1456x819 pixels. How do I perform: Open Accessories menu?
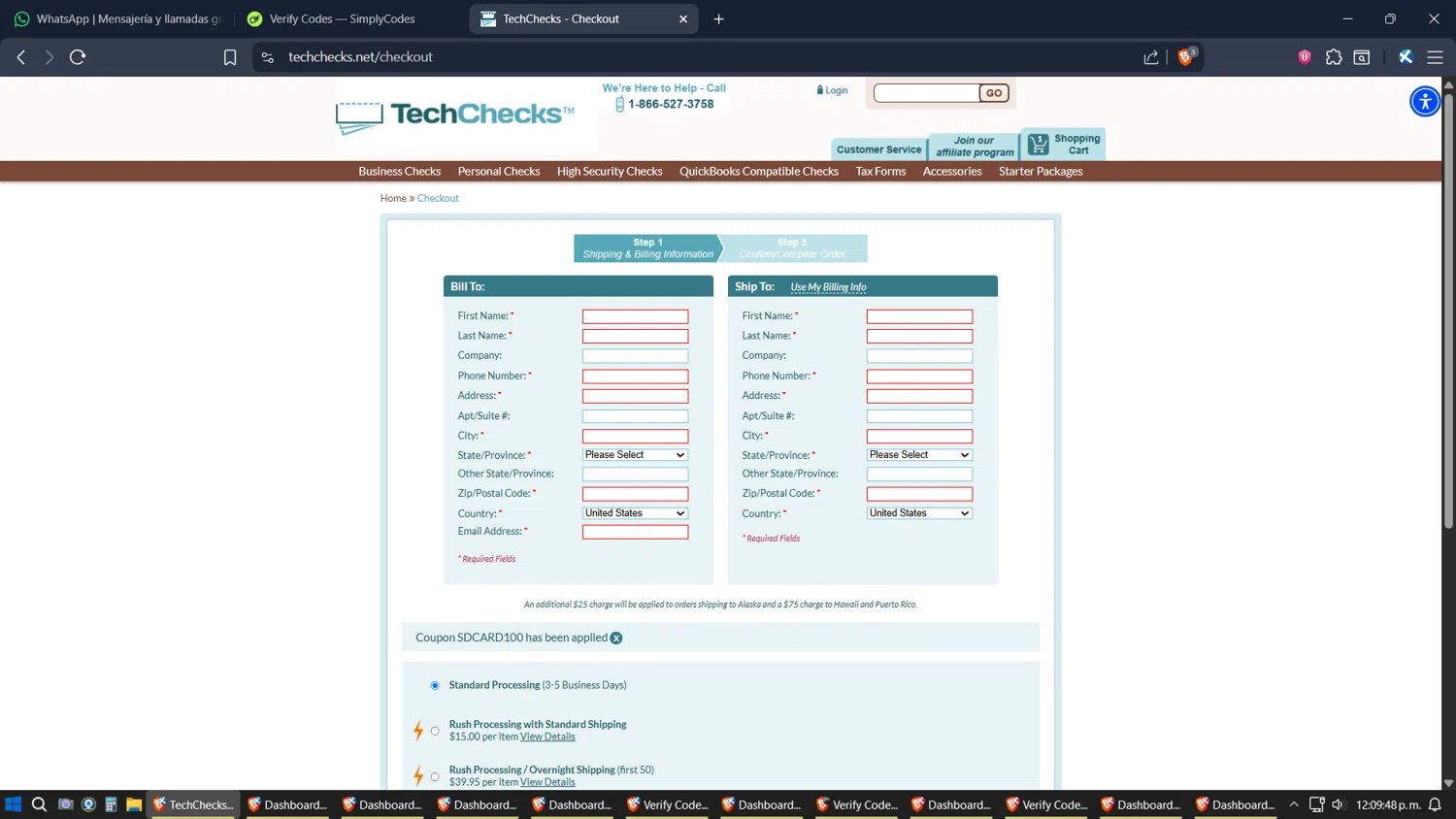952,172
